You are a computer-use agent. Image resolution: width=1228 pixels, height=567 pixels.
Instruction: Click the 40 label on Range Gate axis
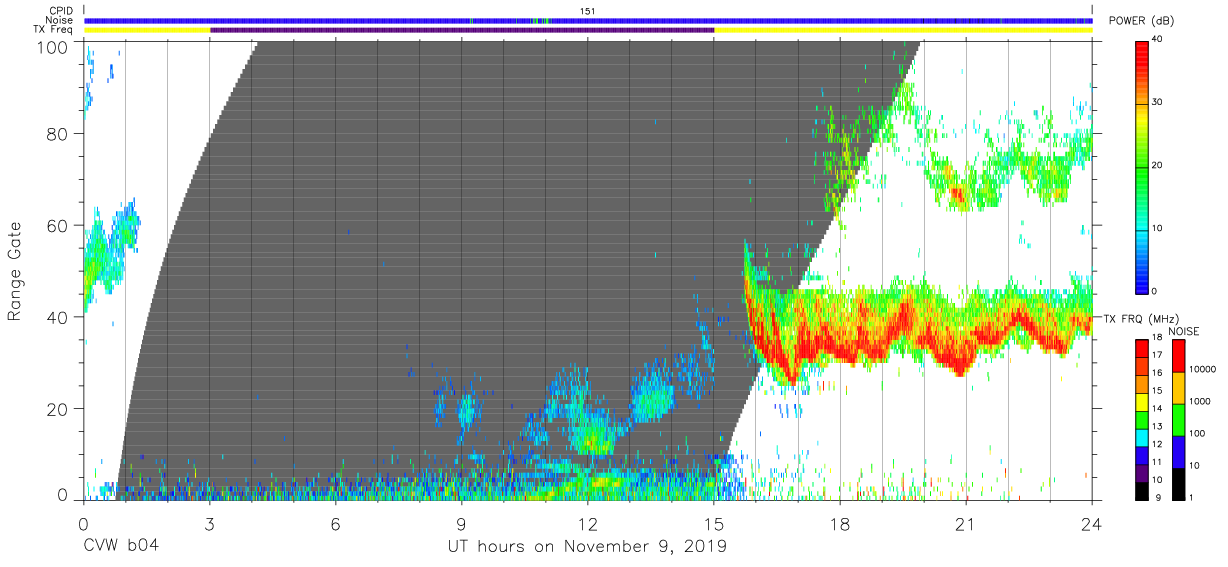[x=59, y=317]
